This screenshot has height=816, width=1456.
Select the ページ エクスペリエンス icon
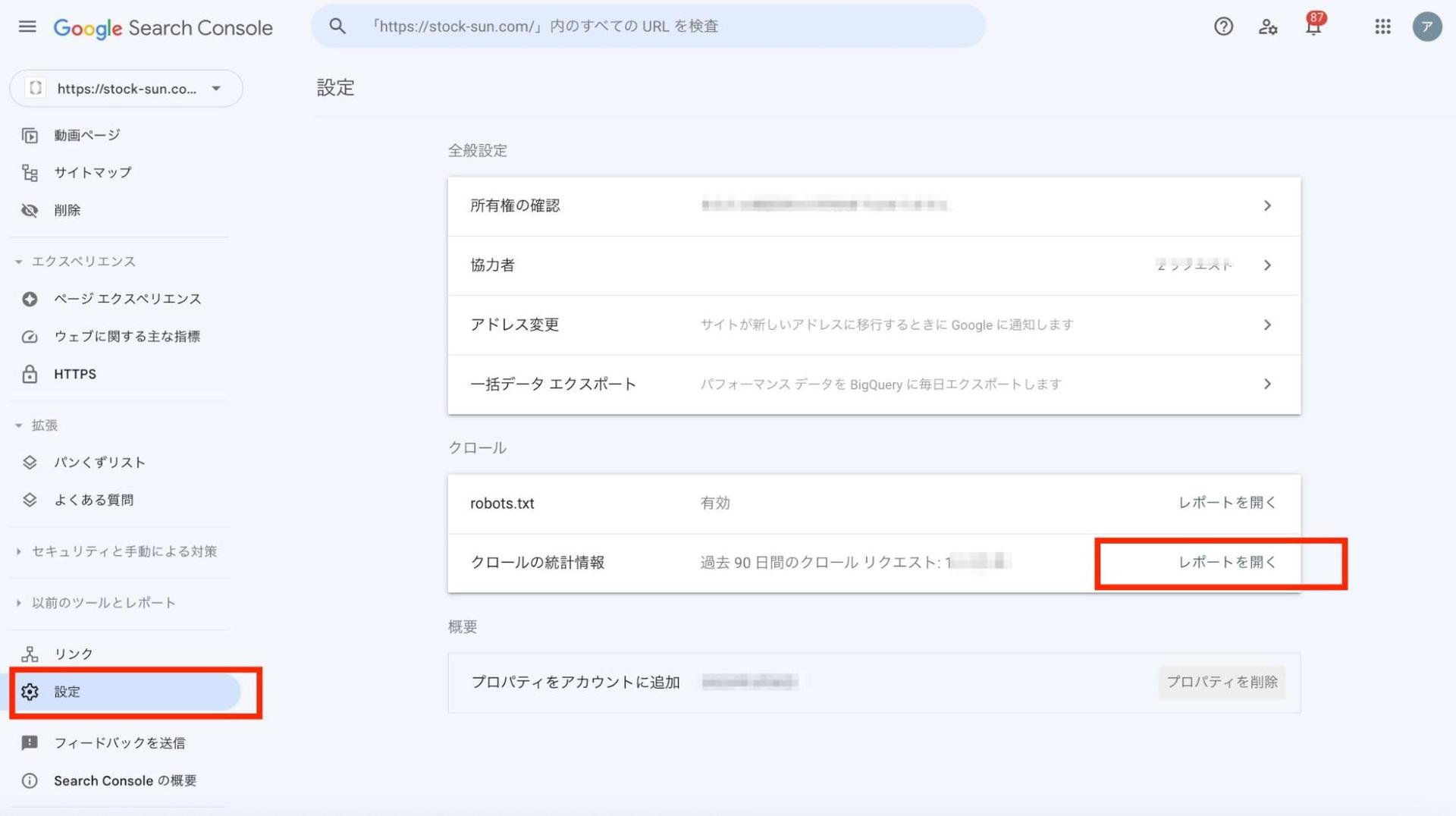point(30,299)
